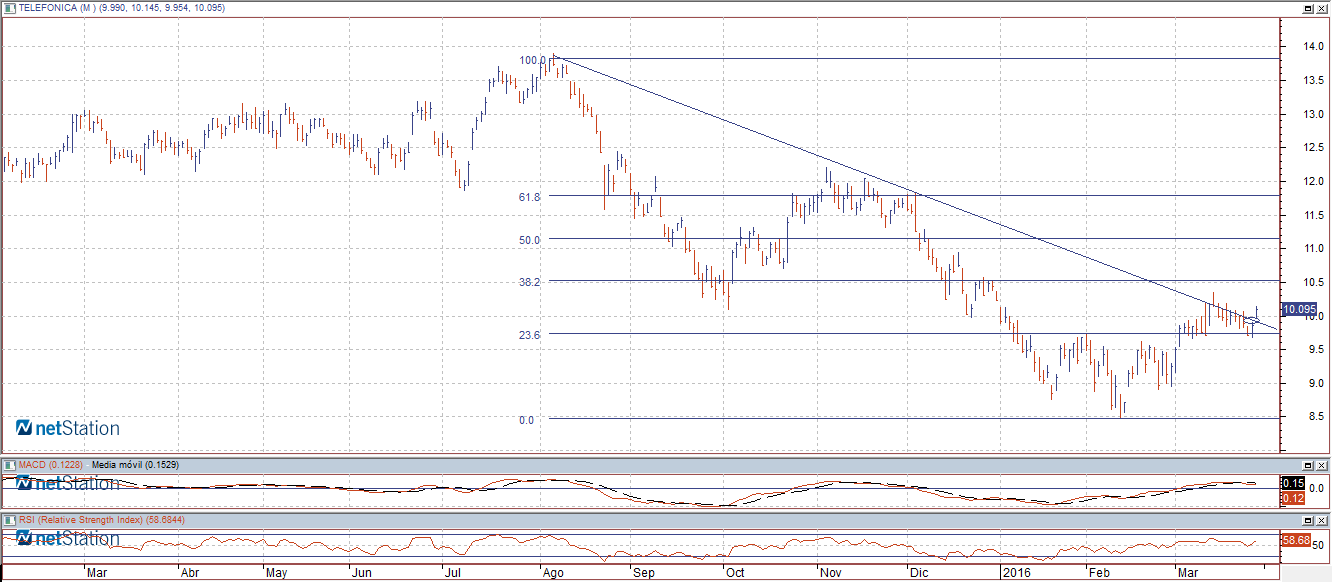Maximize the MACD indicator panel
Screen dimensions: 1332x582
1307,466
